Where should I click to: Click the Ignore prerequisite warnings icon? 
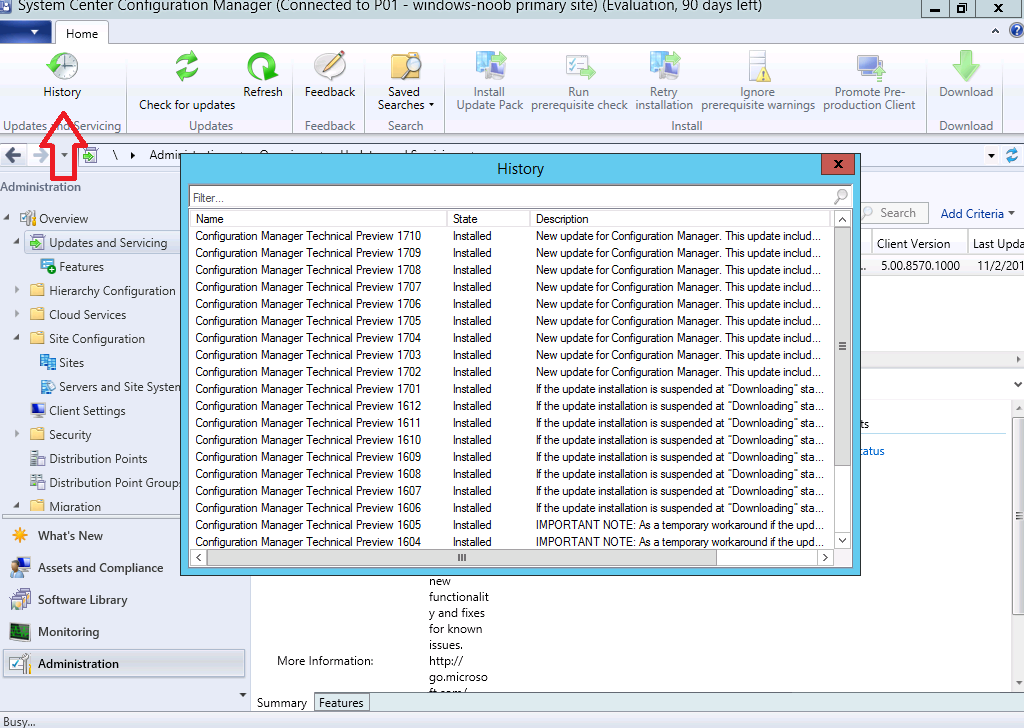click(758, 67)
